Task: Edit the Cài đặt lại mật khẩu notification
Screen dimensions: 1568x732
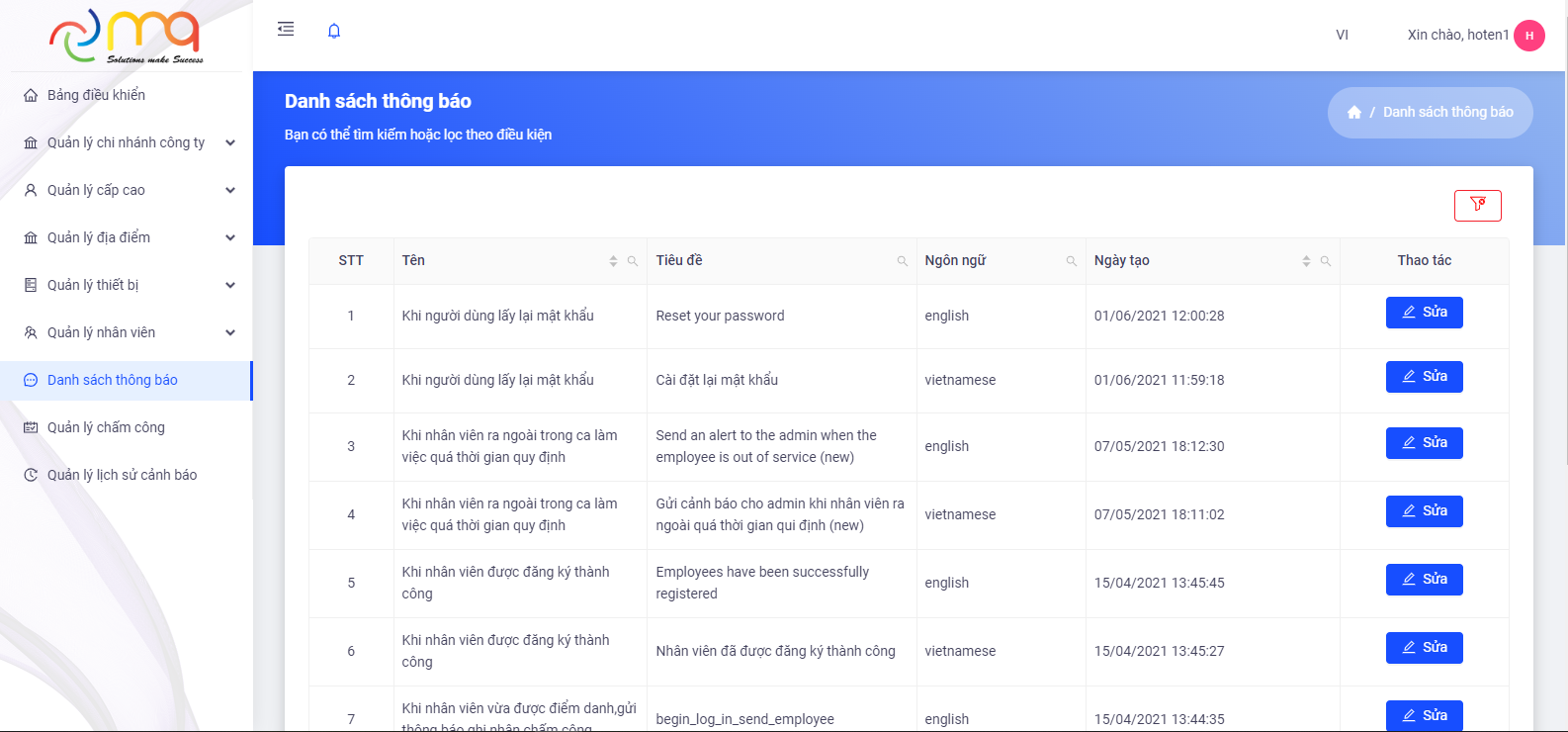Action: pyautogui.click(x=1424, y=377)
